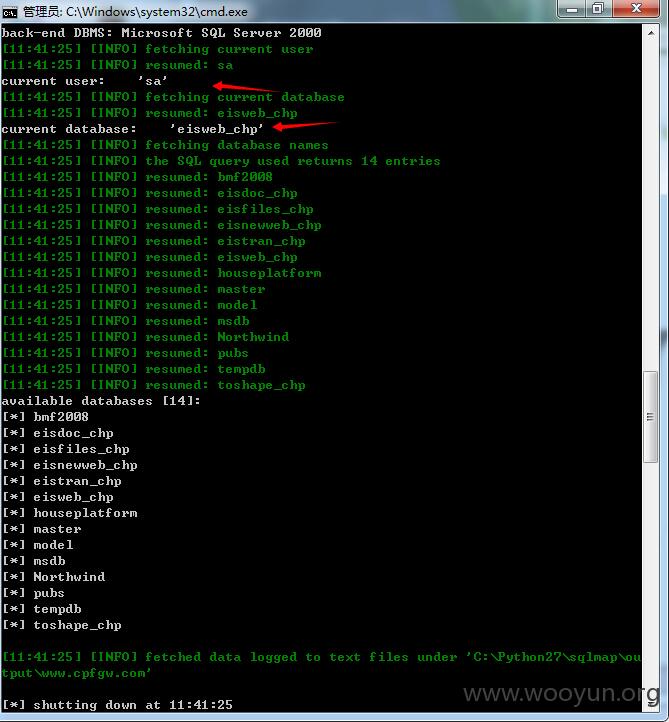This screenshot has height=722, width=669.
Task: Click the log line 'fetching current database'
Action: (x=174, y=97)
